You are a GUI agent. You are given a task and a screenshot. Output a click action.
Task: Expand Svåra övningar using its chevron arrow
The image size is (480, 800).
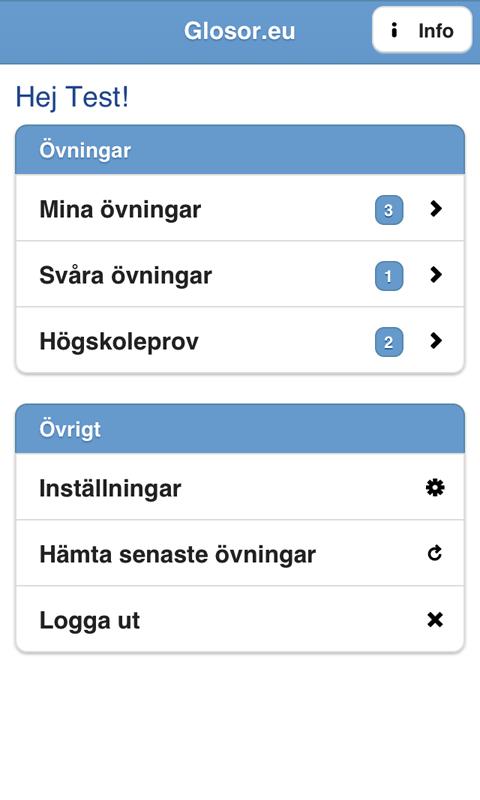[436, 274]
